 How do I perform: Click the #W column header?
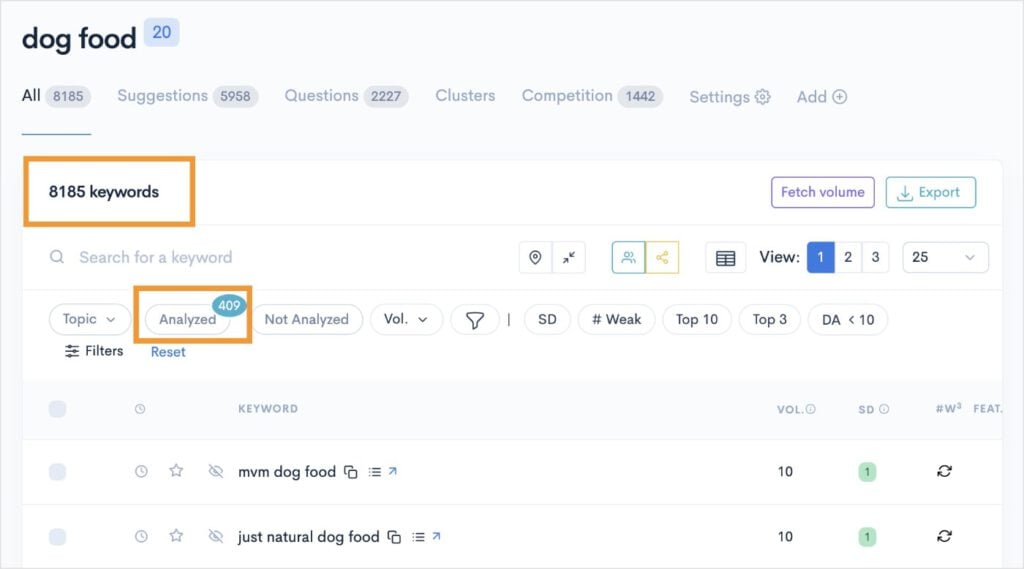point(948,408)
